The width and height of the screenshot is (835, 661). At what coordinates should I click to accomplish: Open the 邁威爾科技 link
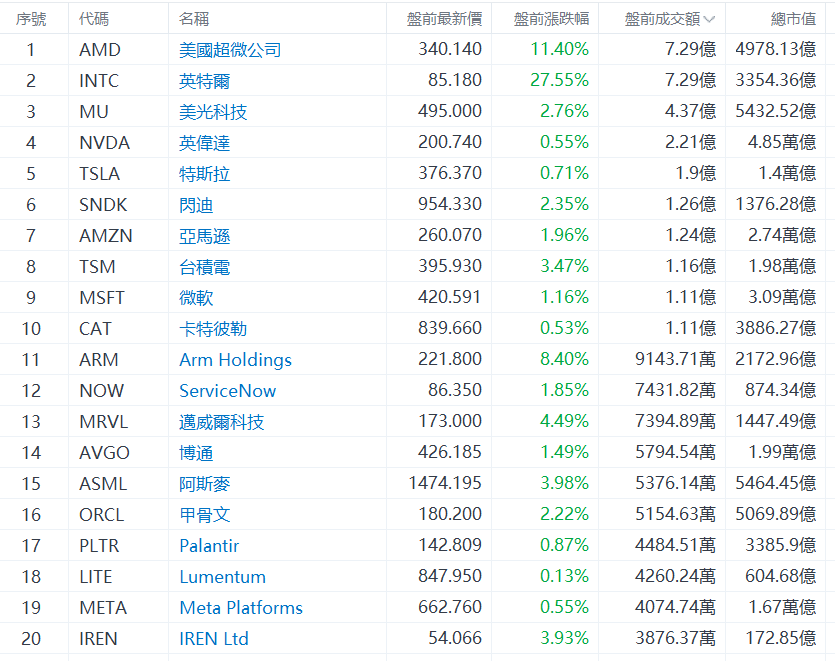[222, 422]
